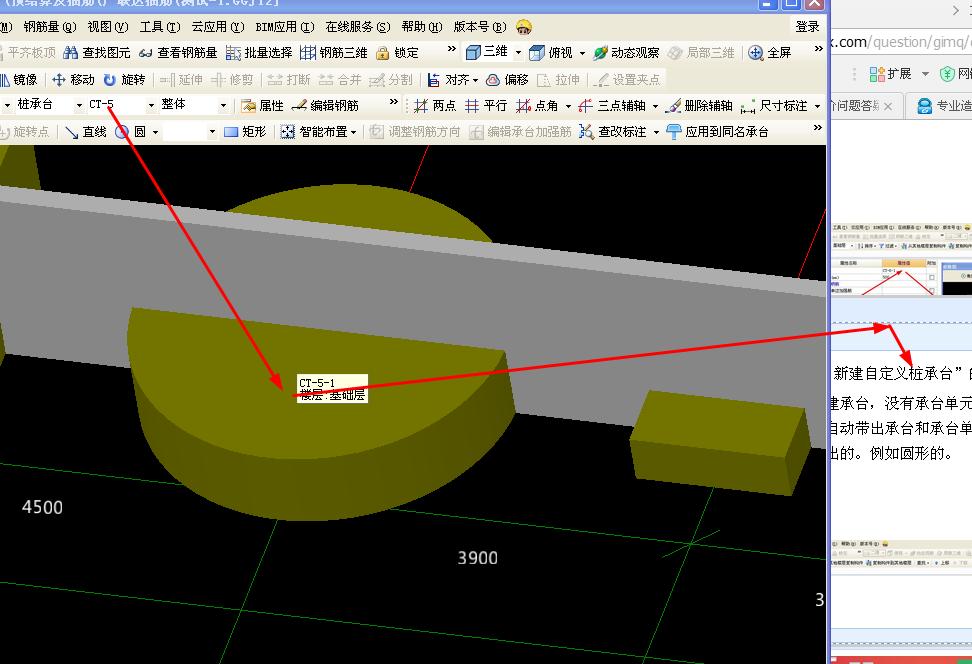Open the 工具 menu

point(159,27)
